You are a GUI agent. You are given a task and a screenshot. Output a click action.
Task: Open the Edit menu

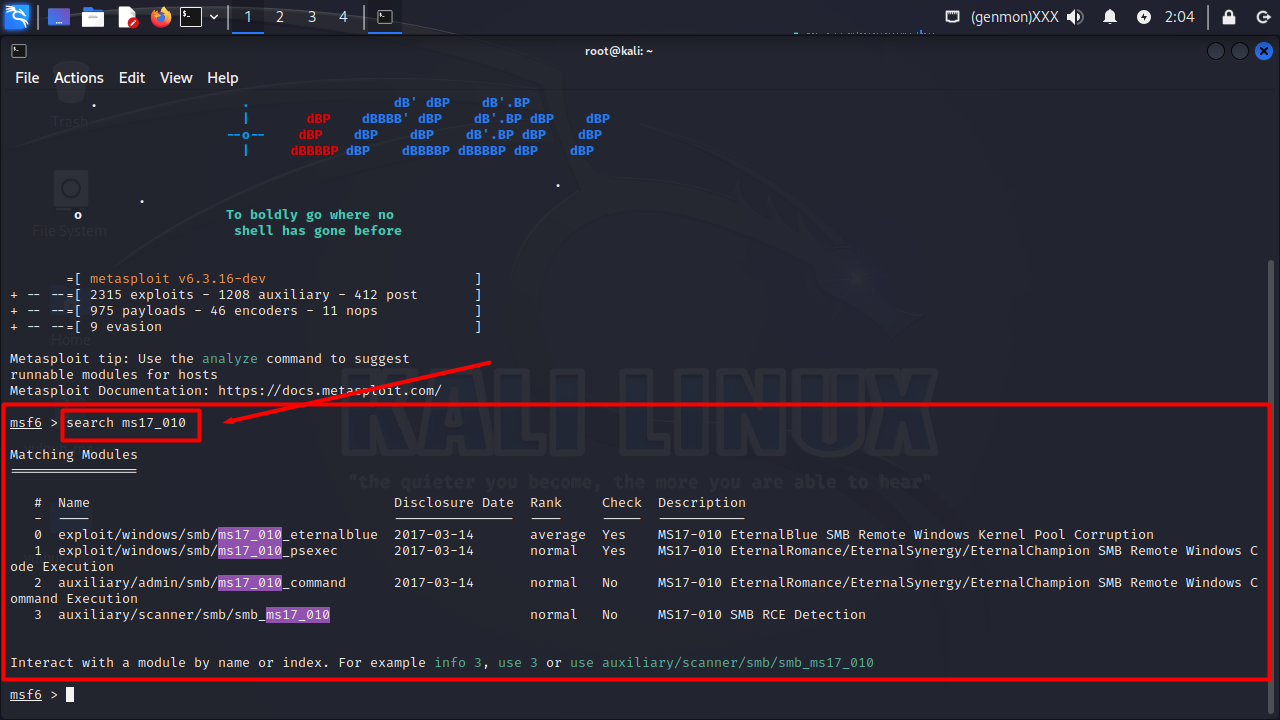[x=132, y=78]
